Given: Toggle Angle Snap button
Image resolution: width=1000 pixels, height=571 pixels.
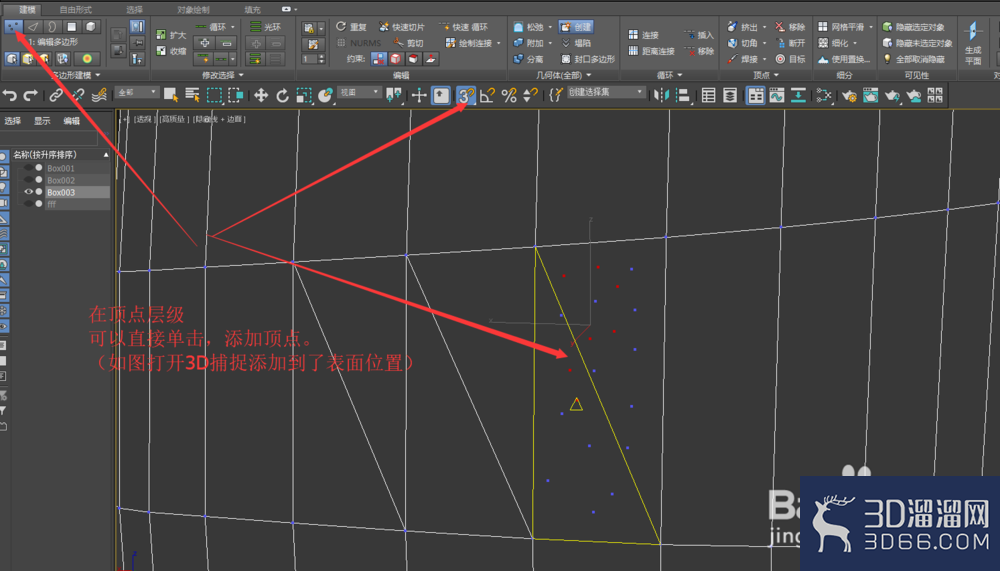Looking at the screenshot, I should [488, 96].
